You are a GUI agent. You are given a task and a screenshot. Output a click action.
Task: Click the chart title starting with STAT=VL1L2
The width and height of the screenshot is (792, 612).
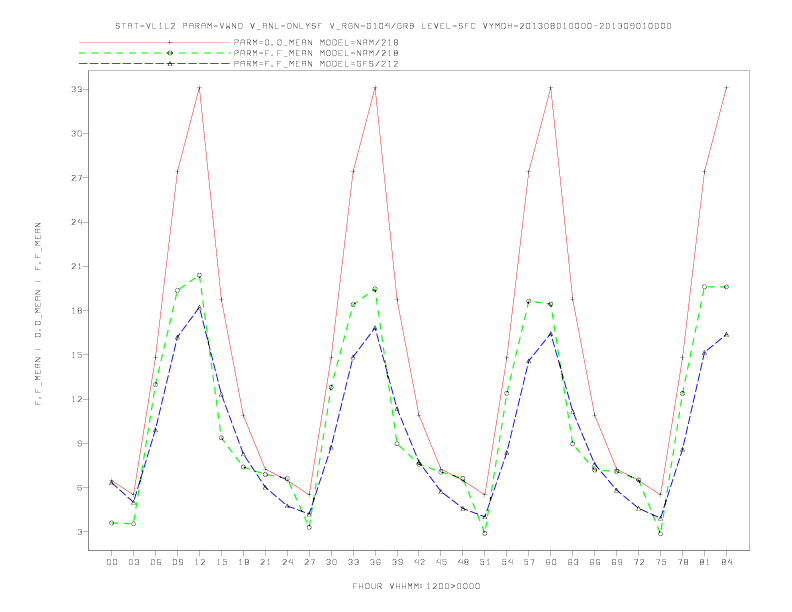coord(393,26)
